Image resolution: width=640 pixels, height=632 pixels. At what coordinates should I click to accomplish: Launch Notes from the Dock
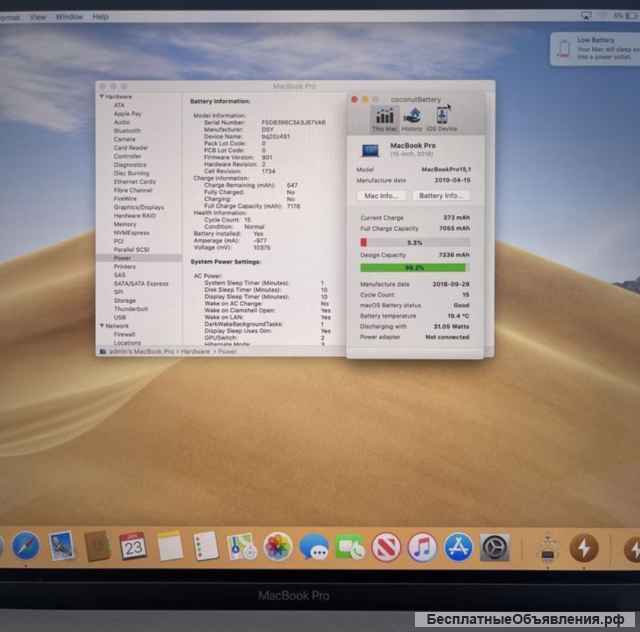point(170,546)
